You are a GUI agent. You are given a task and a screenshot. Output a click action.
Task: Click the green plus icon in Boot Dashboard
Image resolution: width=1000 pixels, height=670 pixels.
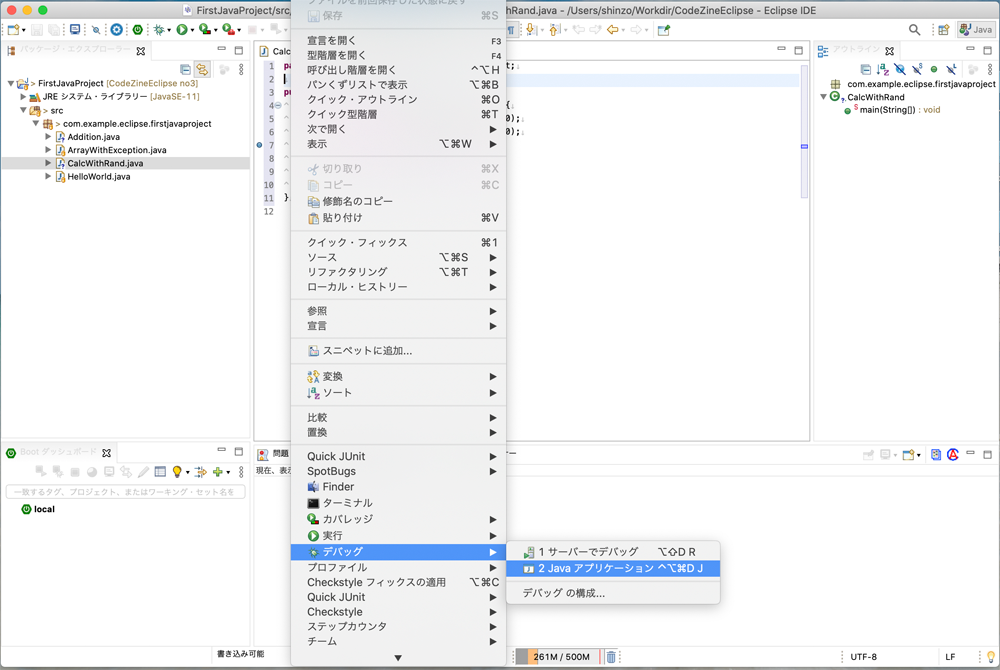(x=218, y=472)
